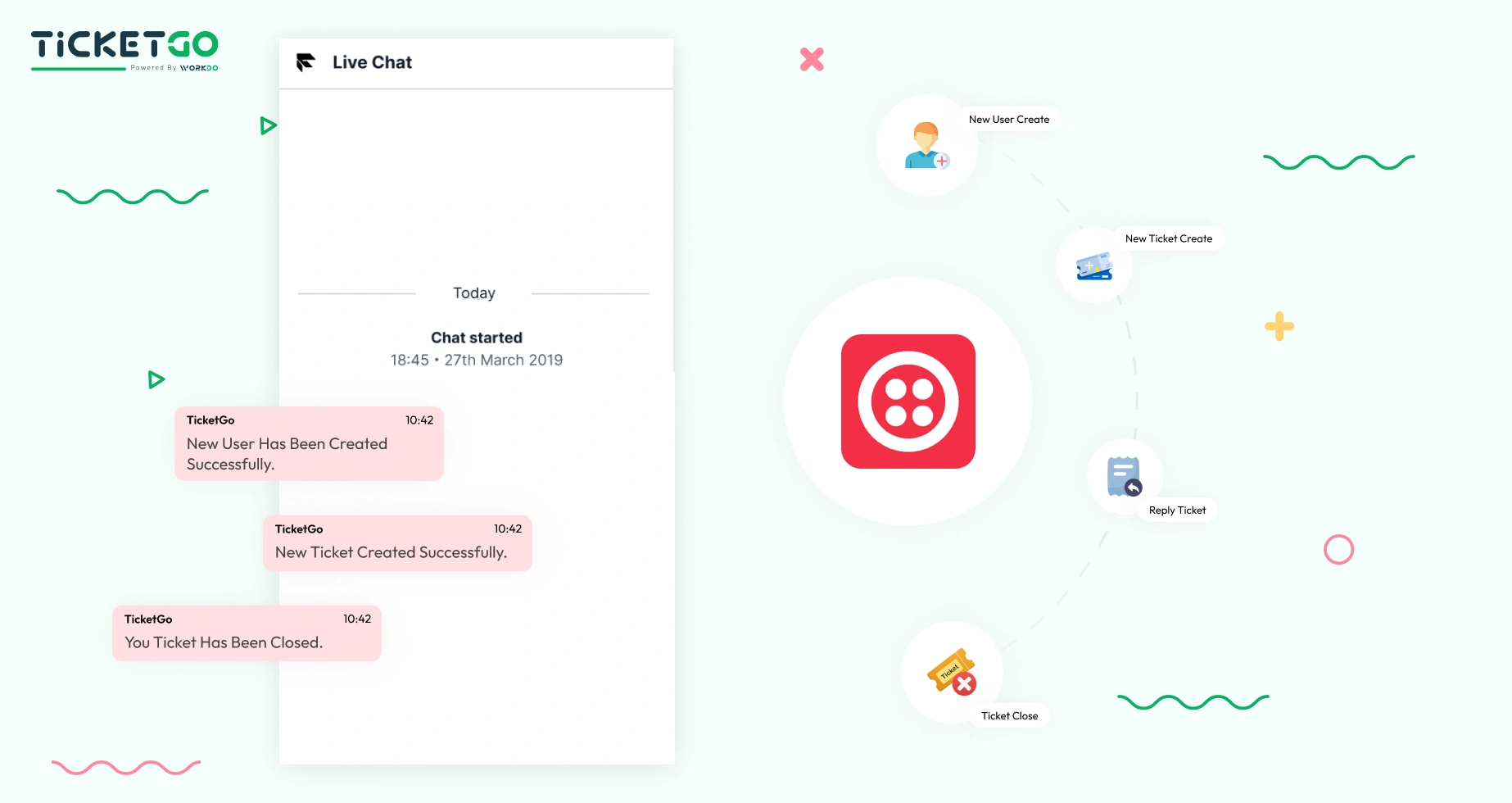Select the New User Create label bubble
Image resolution: width=1512 pixels, height=803 pixels.
[x=1009, y=119]
